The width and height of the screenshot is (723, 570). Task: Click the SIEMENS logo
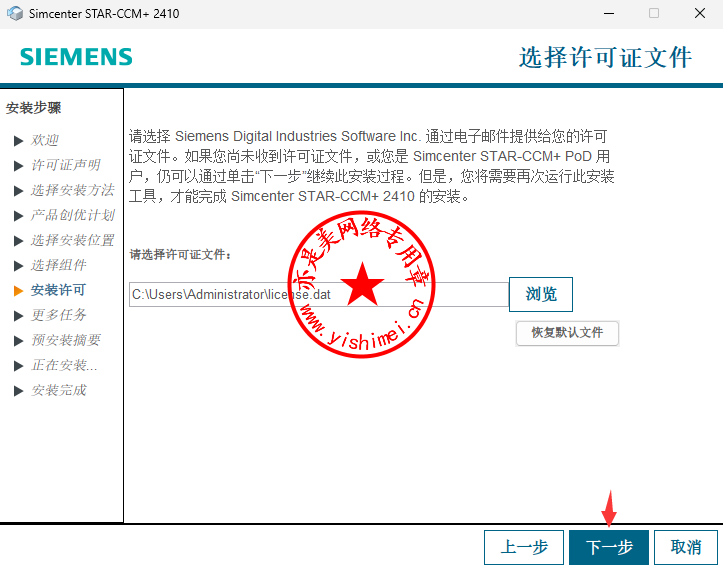76,57
